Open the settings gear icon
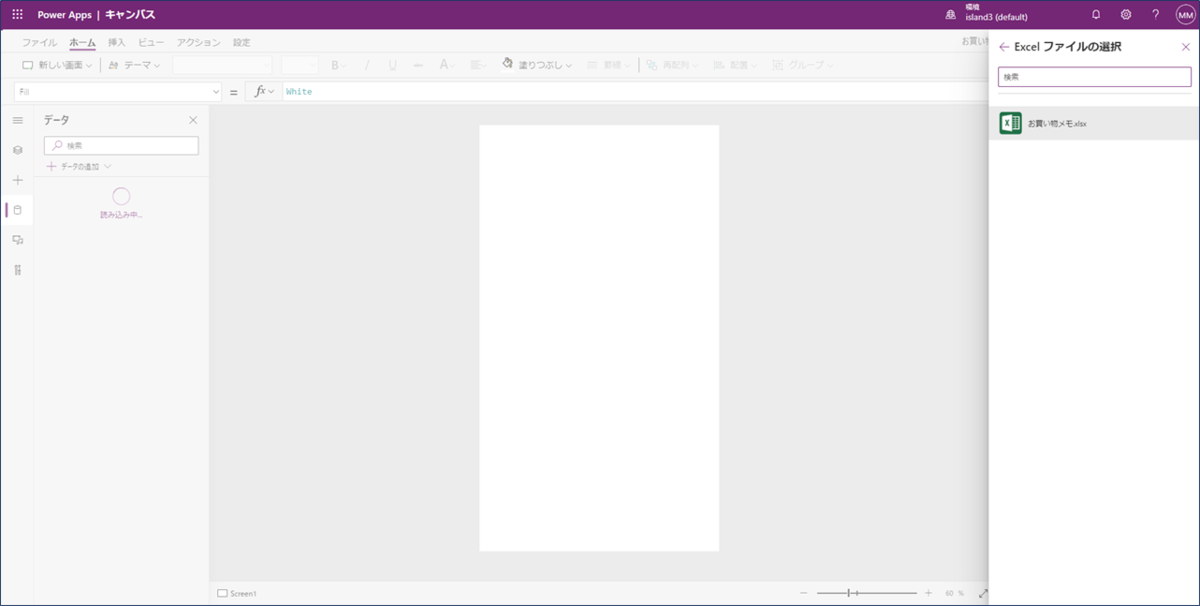This screenshot has width=1200, height=606. (1126, 15)
